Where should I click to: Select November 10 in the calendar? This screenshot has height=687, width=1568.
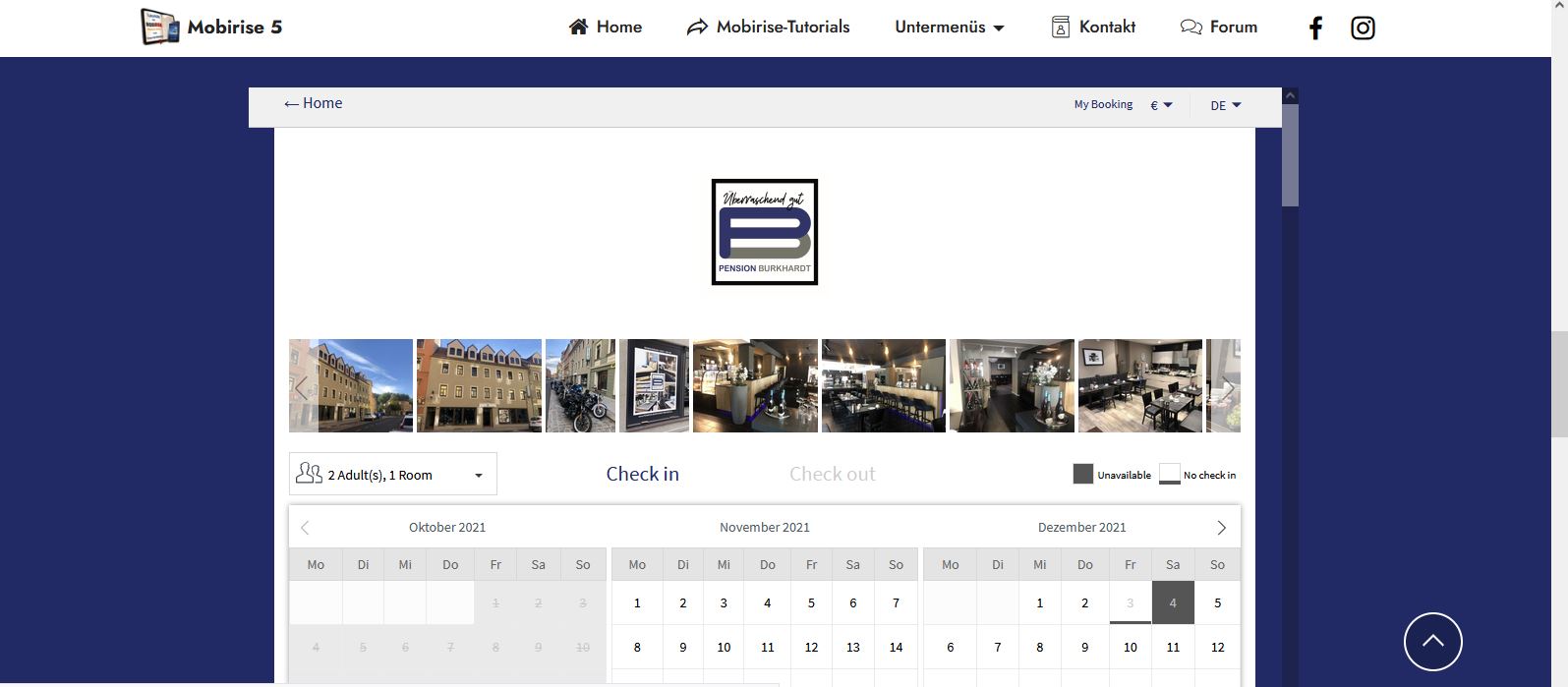point(724,647)
